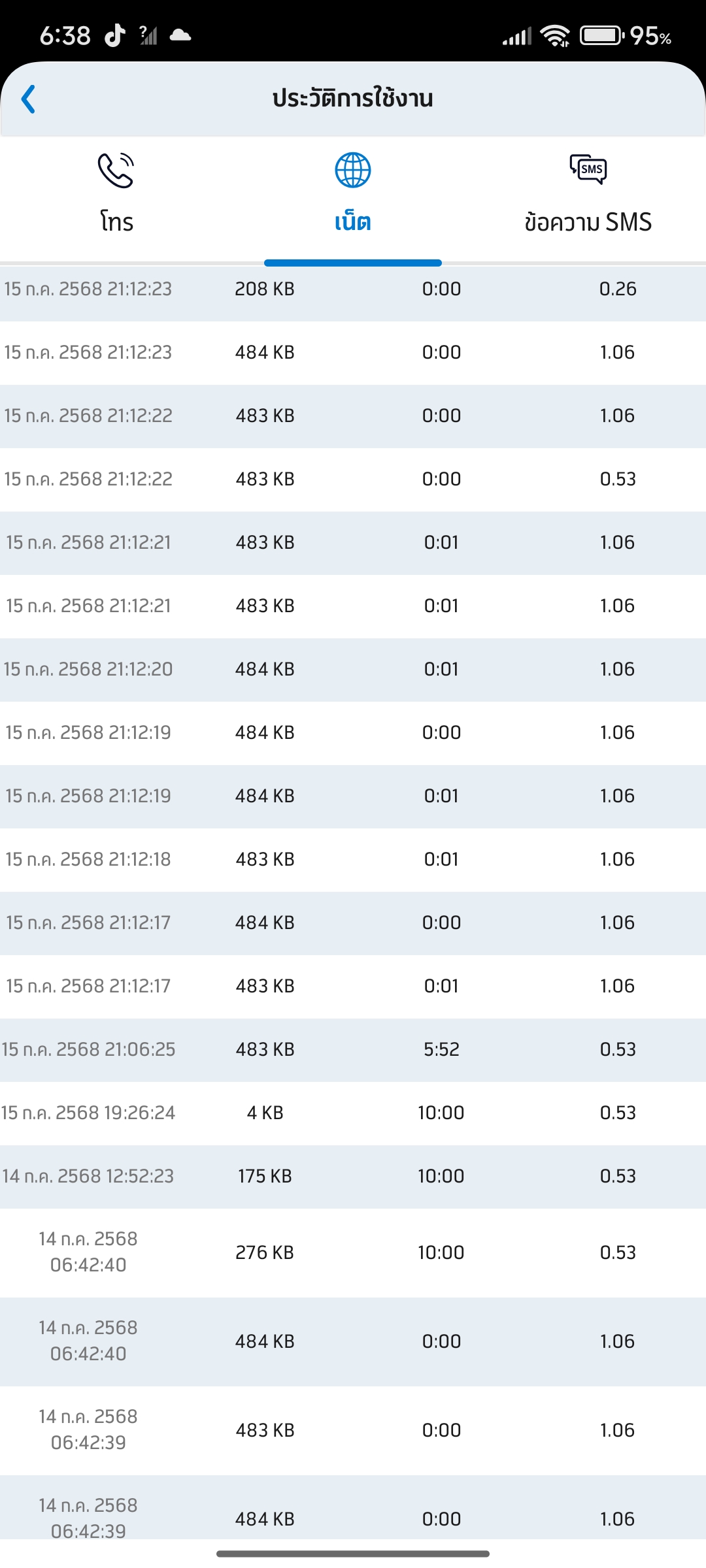
Task: Tap the Wi-Fi status icon
Action: (556, 36)
